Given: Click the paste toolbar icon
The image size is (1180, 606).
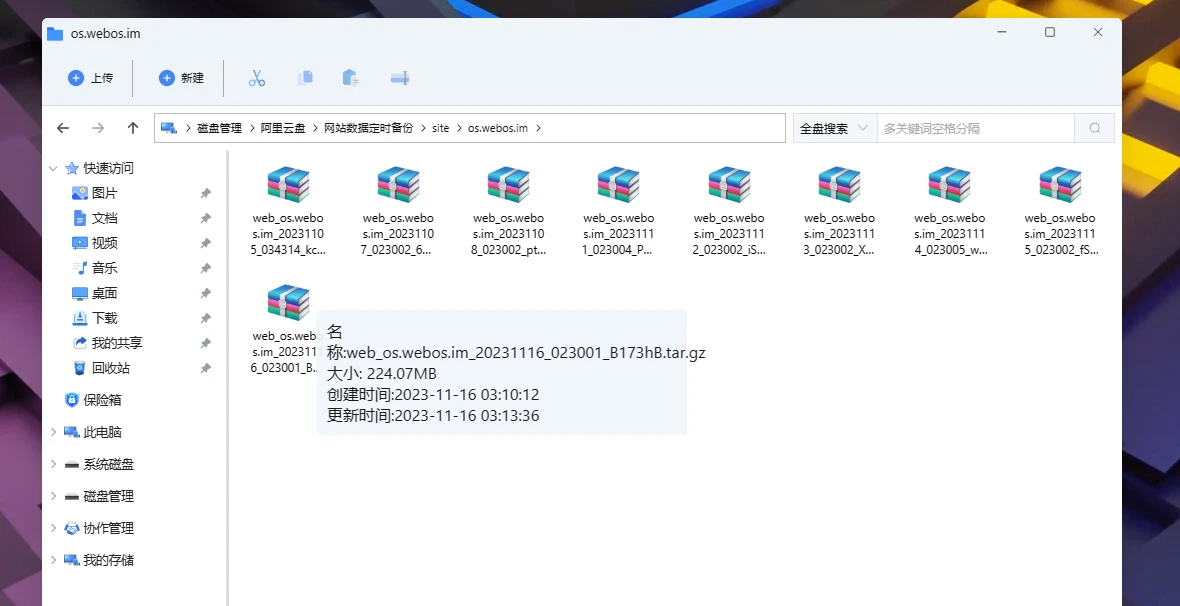Looking at the screenshot, I should coord(350,78).
